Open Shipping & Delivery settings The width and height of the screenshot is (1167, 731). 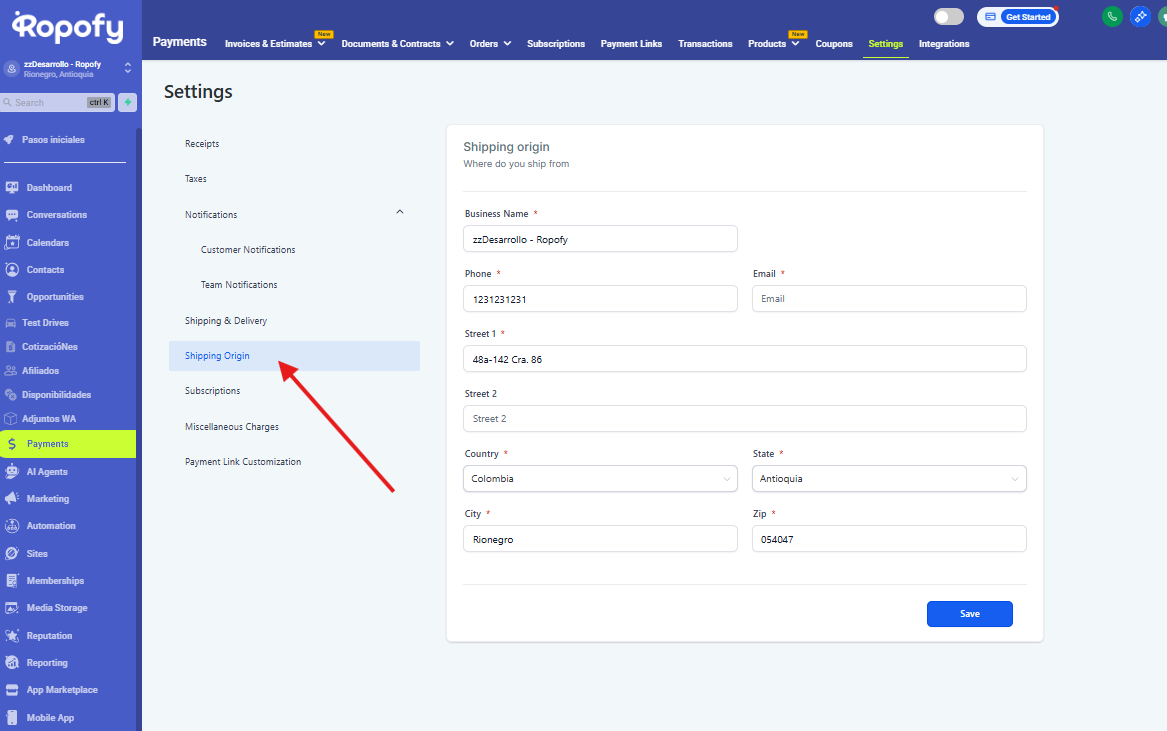[x=226, y=321]
